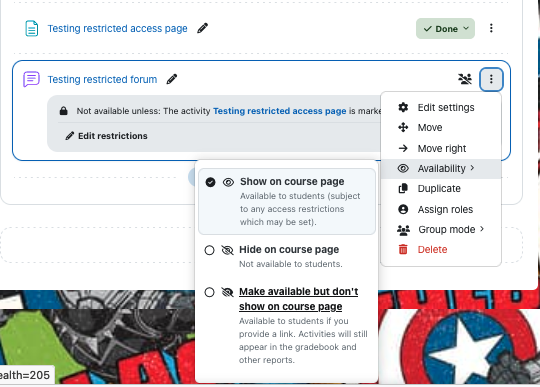
Task: Click the pencil icon beside Testing restricted forum
Action: 172,79
